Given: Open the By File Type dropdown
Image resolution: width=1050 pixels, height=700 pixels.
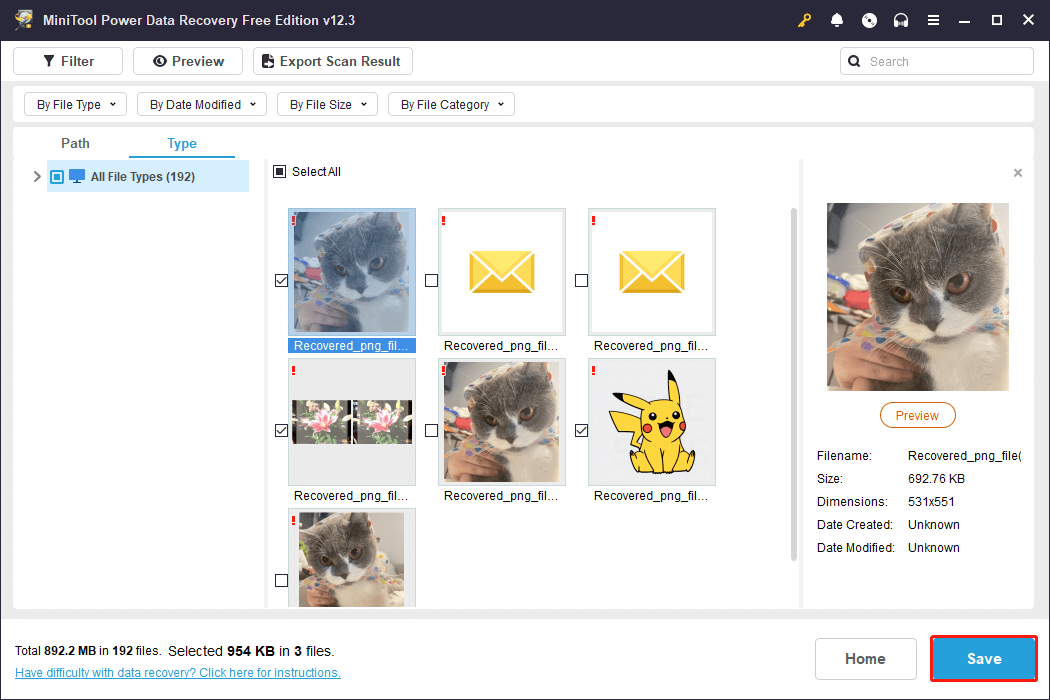Looking at the screenshot, I should click(75, 104).
